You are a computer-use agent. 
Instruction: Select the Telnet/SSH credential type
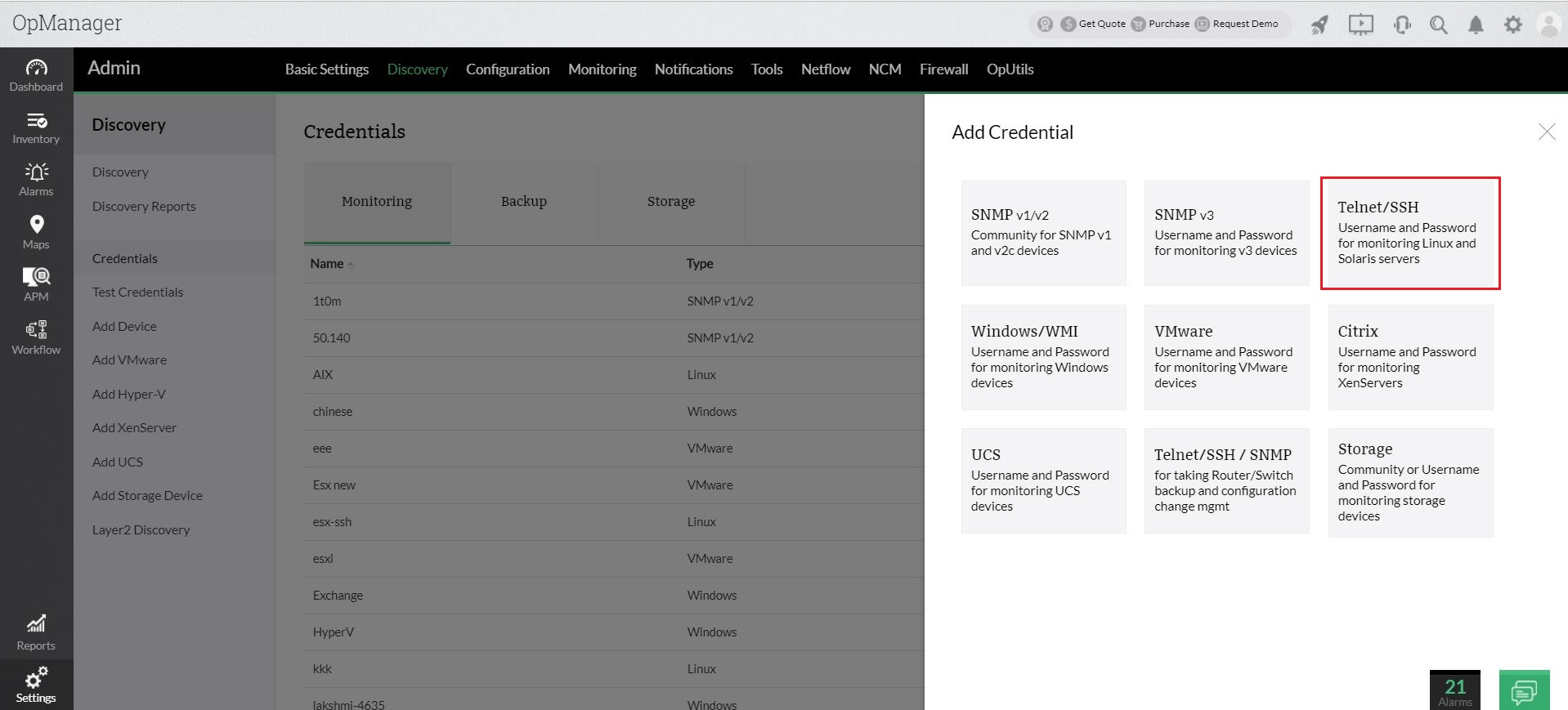pos(1409,233)
